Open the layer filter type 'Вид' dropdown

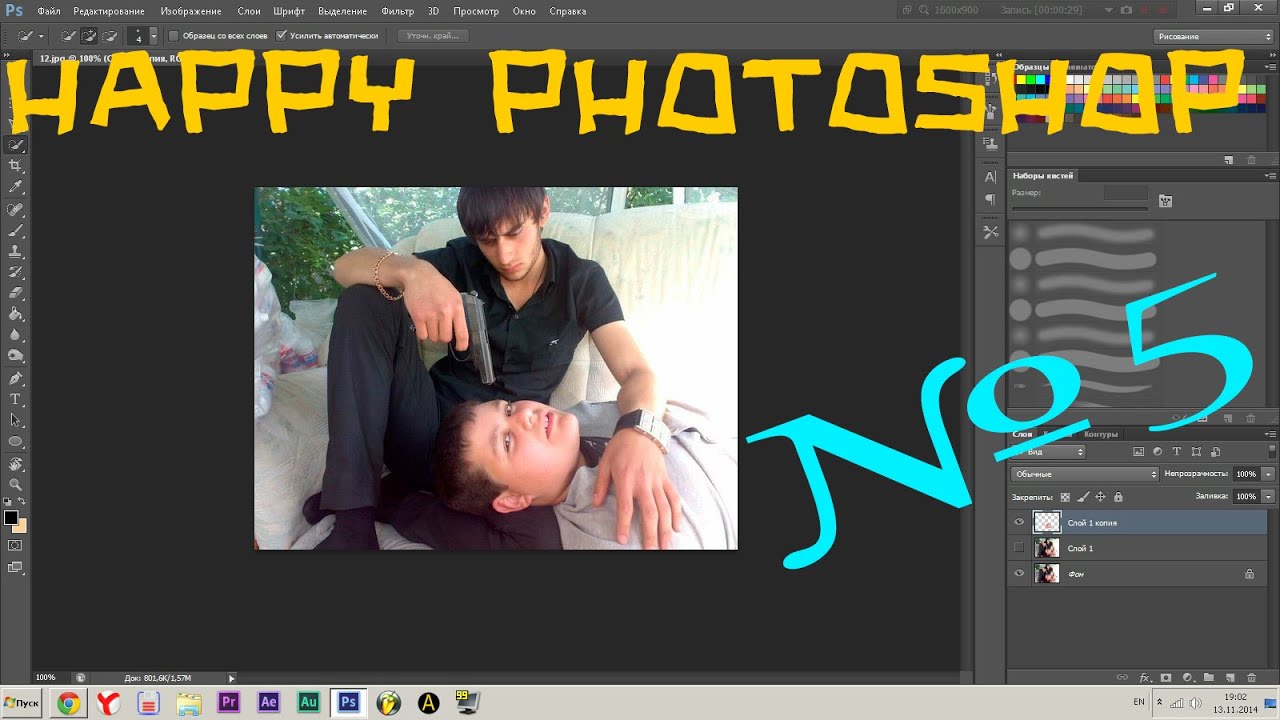[x=1048, y=452]
